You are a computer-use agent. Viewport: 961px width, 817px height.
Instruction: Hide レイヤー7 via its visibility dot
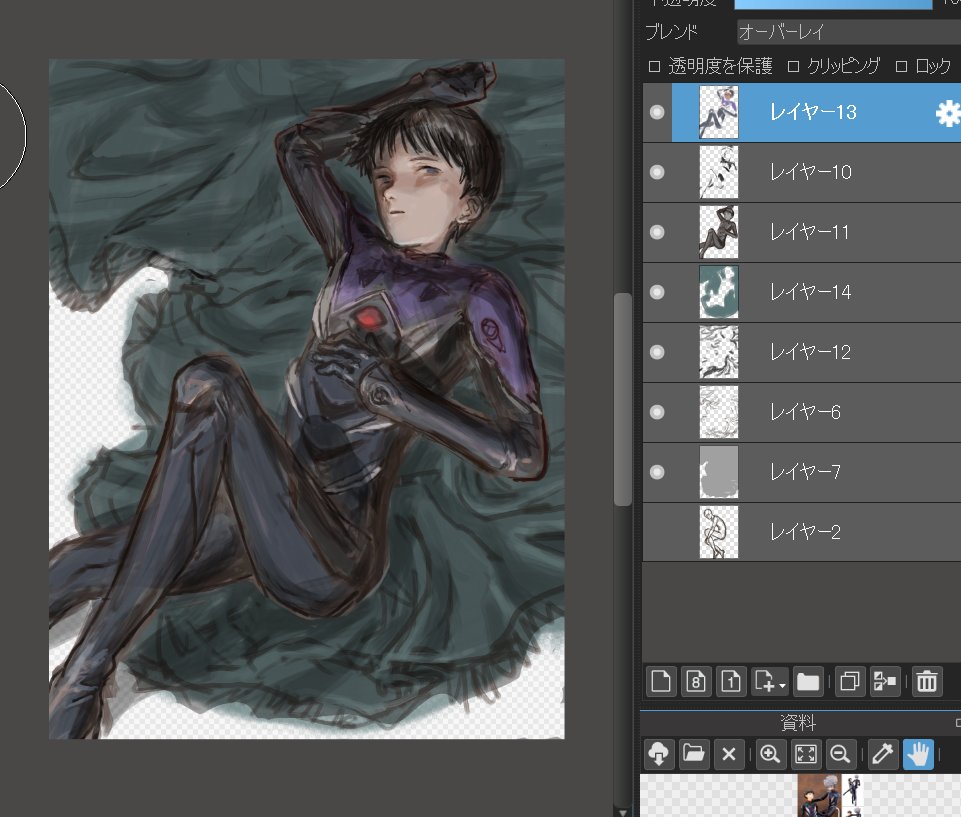point(657,472)
